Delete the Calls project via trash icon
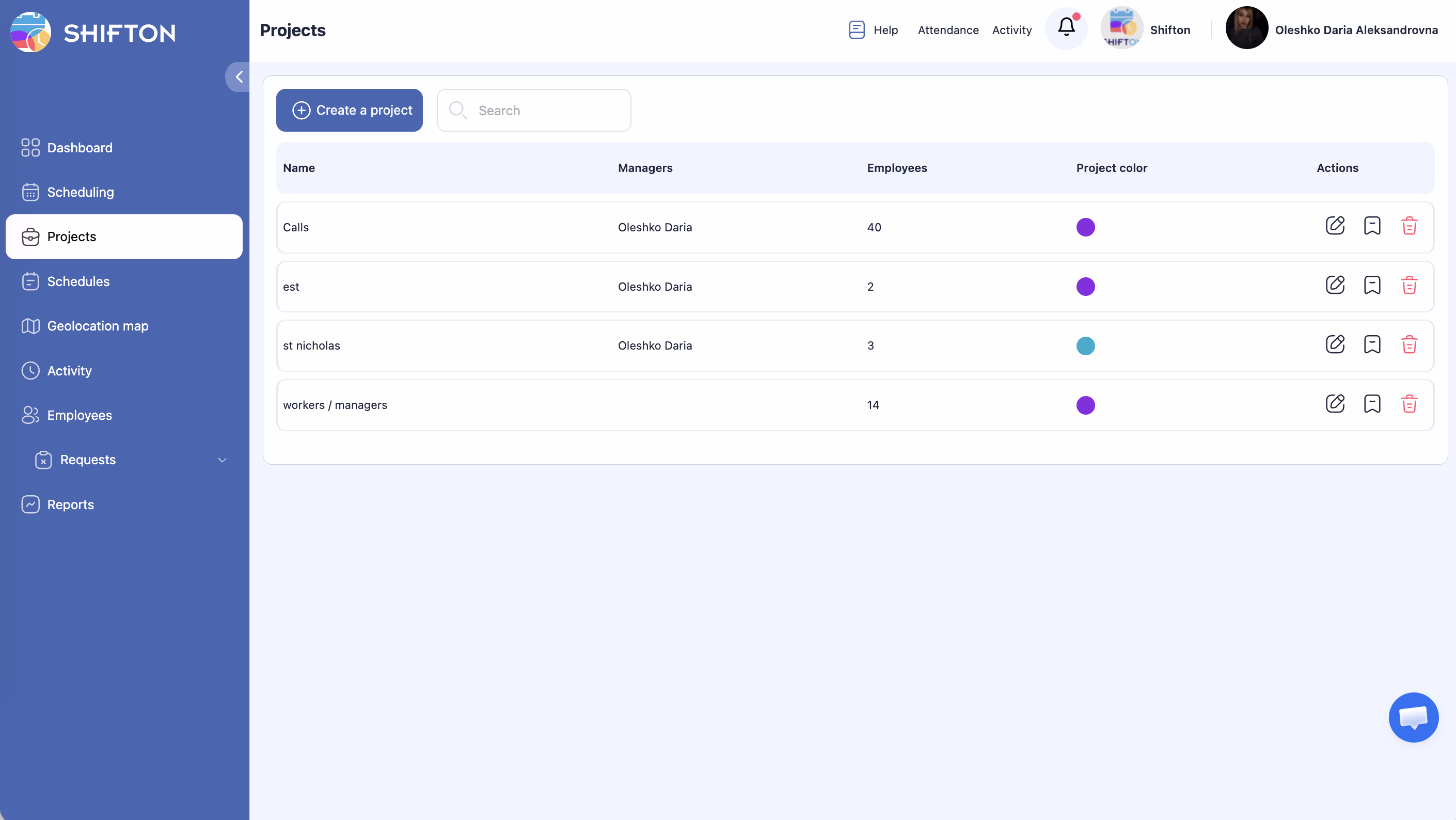This screenshot has width=1456, height=820. pyautogui.click(x=1409, y=226)
